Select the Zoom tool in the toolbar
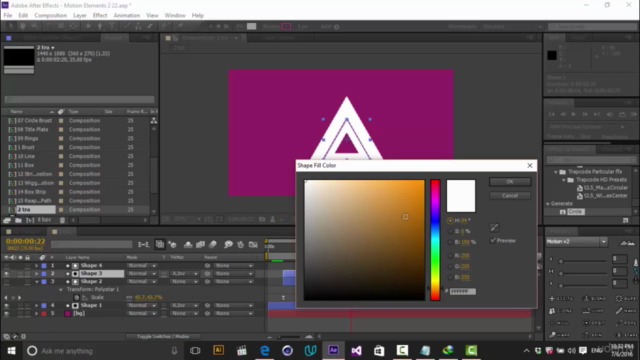Image resolution: width=640 pixels, height=360 pixels. [x=35, y=26]
